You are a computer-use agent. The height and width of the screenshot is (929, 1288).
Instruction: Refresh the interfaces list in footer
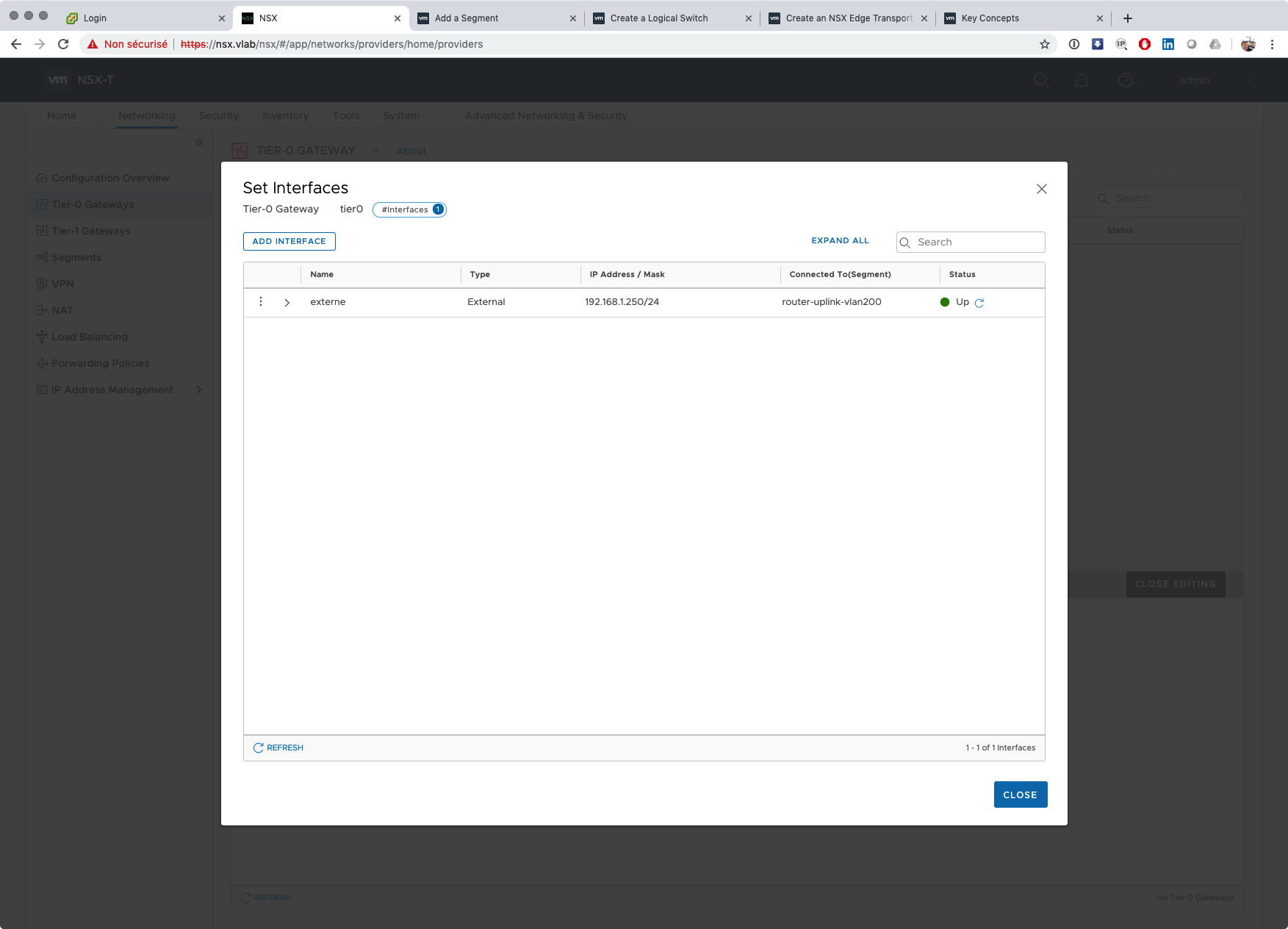[278, 747]
